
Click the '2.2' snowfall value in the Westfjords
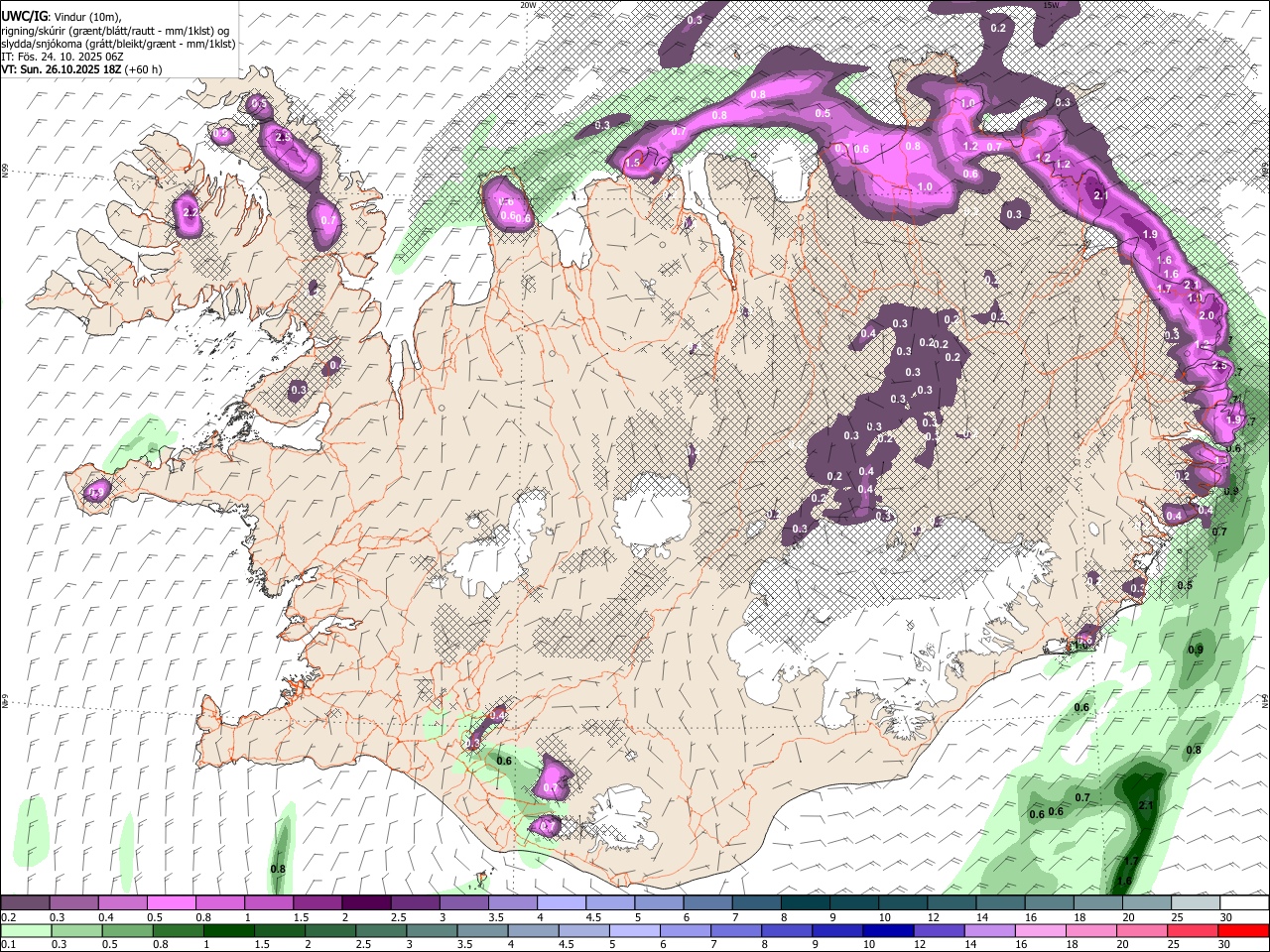pos(189,212)
